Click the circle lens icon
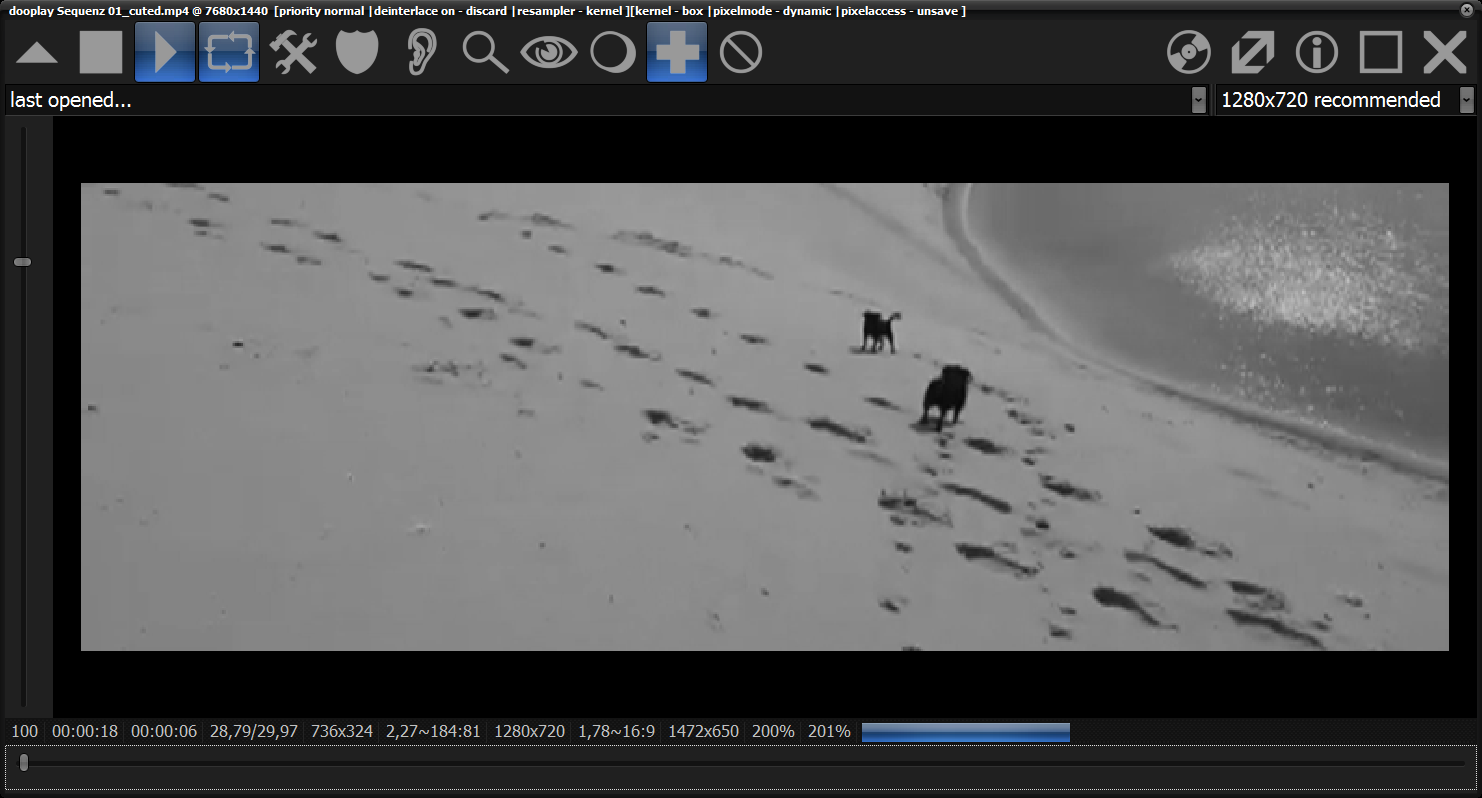This screenshot has width=1482, height=798. 613,52
